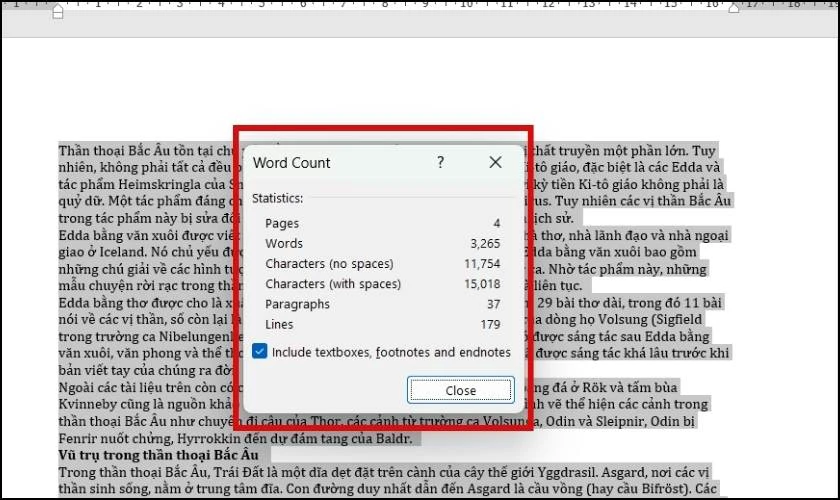
Task: Close the Word Count dialog with X
Action: tap(496, 162)
